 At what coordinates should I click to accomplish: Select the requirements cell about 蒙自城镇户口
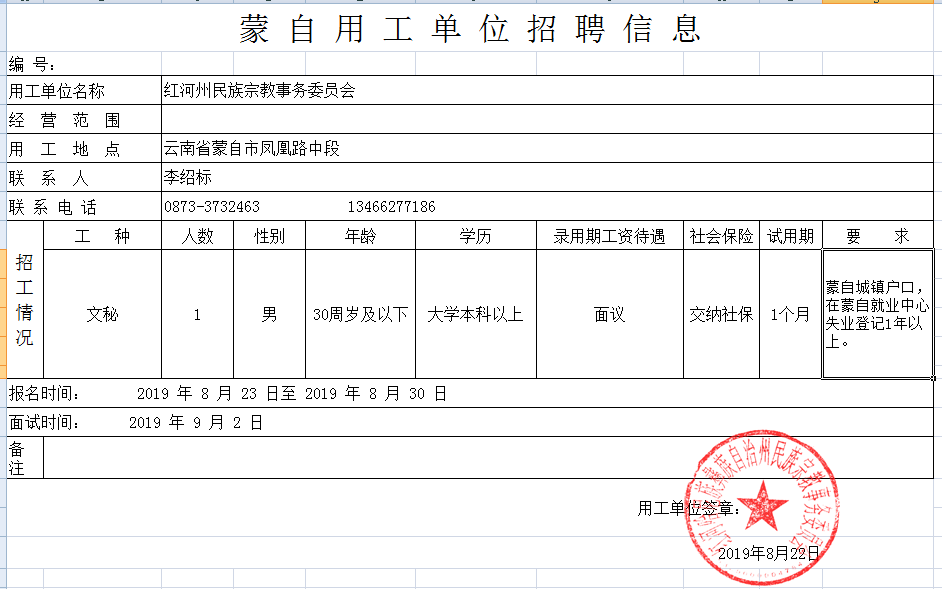[877, 314]
